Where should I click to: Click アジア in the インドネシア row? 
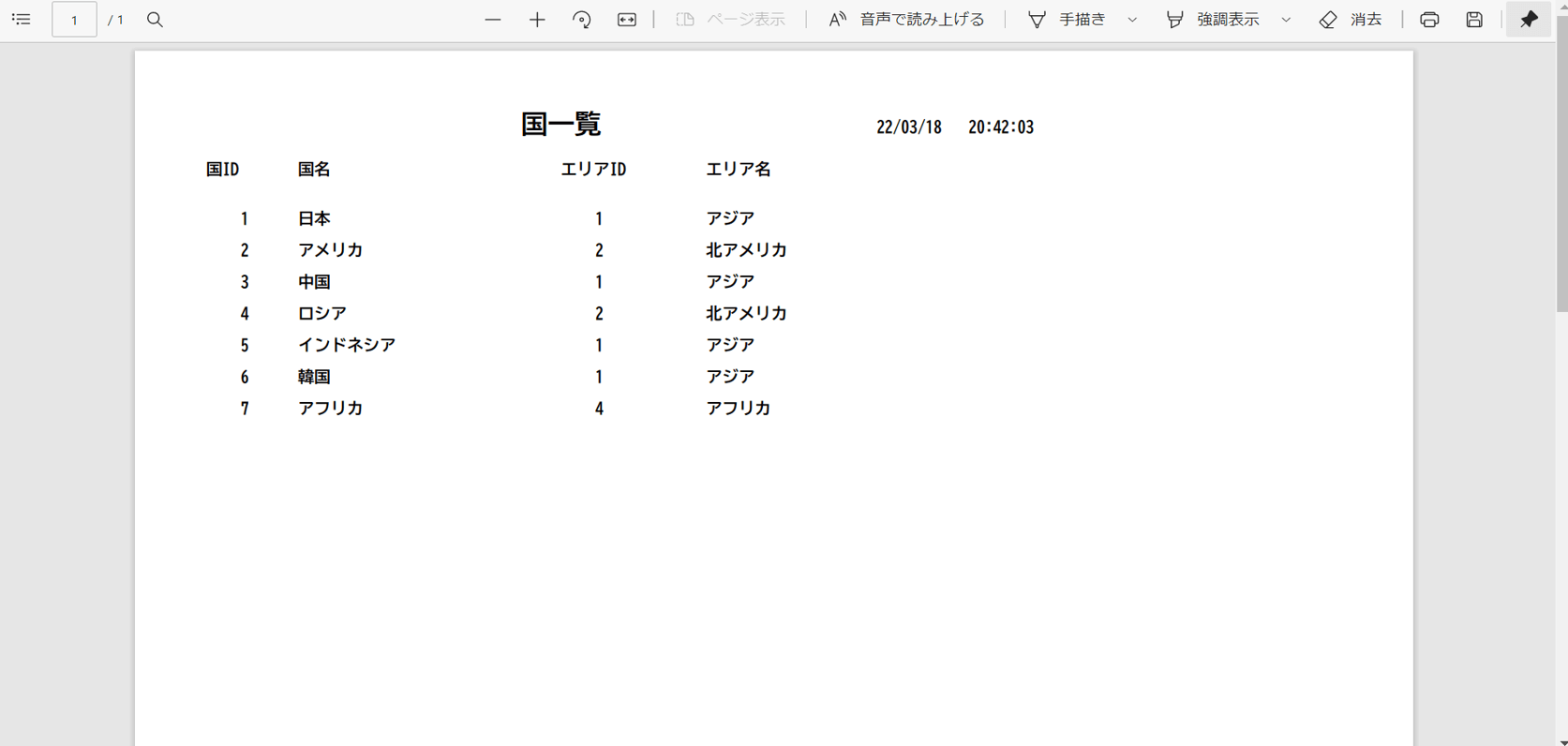point(730,345)
